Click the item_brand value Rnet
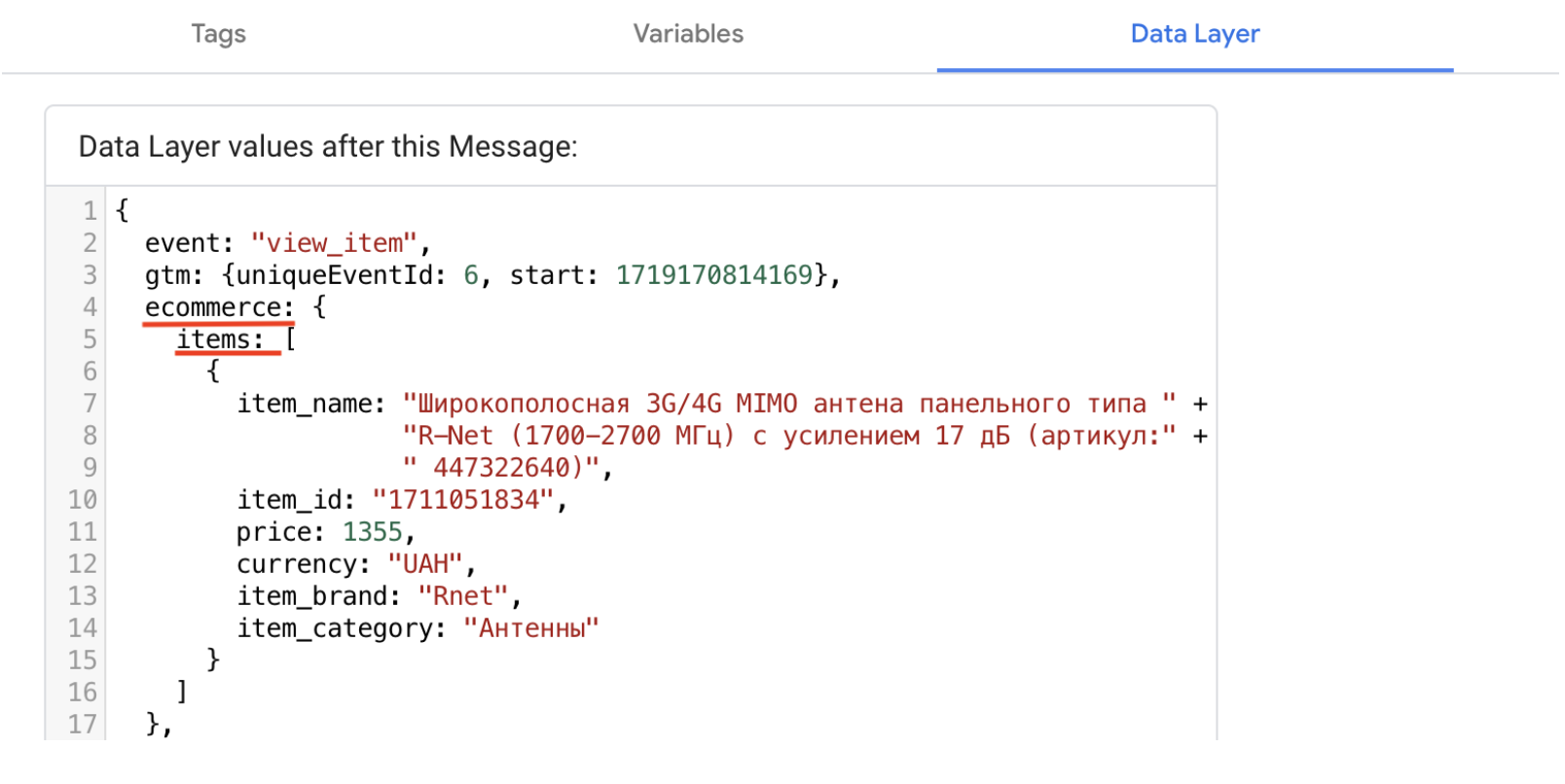This screenshot has width=1565, height=784. (463, 596)
